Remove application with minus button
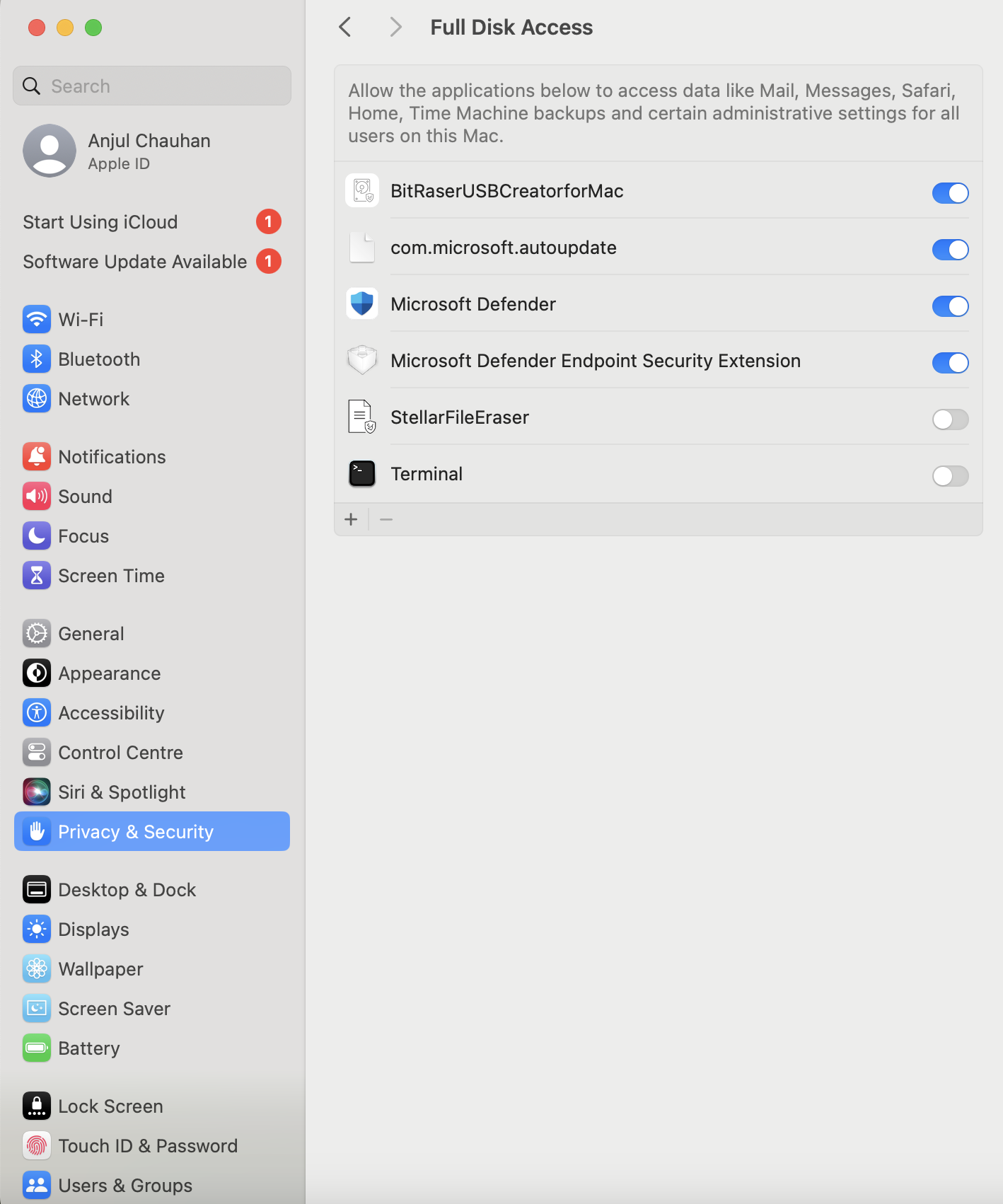Screen dimensions: 1003x1204 [386, 520]
